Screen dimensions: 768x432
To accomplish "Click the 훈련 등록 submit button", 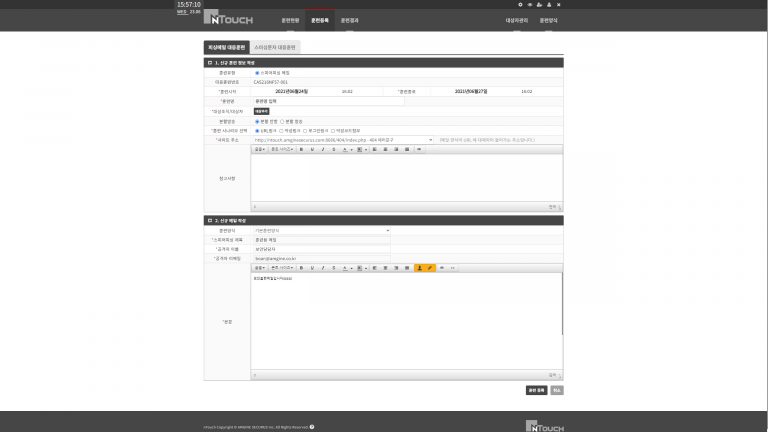I will point(536,390).
